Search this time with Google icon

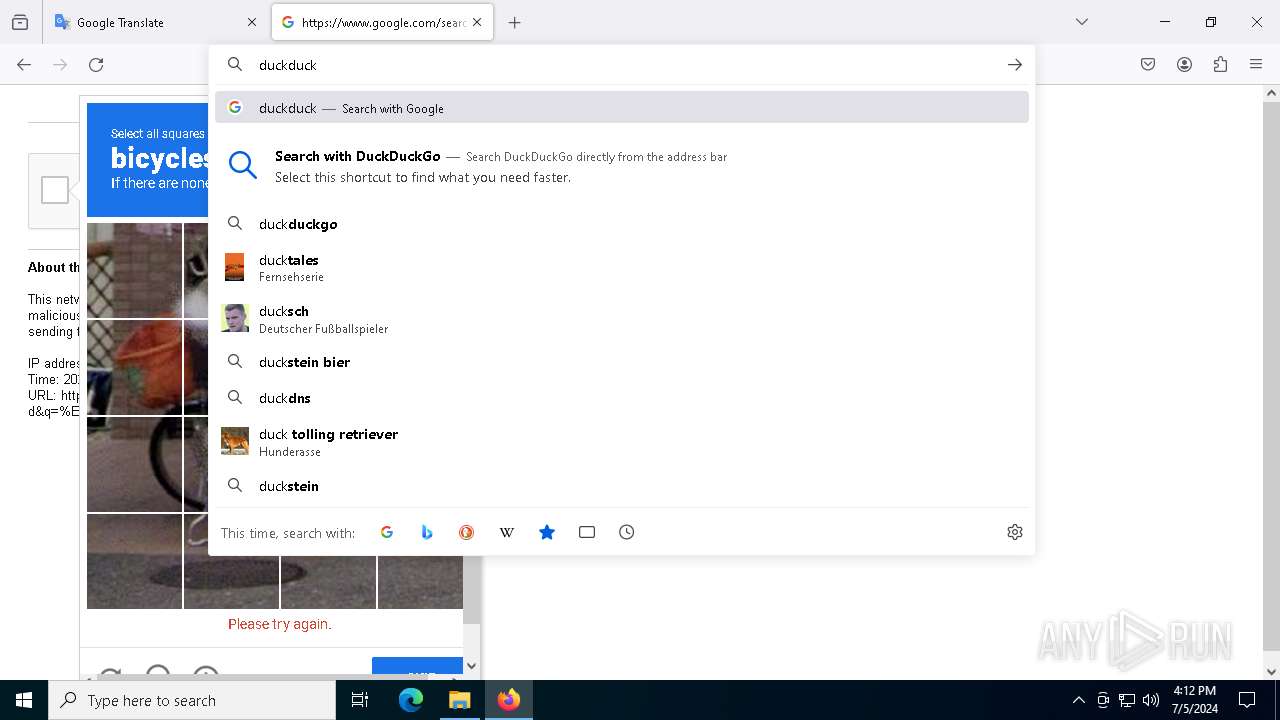(x=387, y=532)
